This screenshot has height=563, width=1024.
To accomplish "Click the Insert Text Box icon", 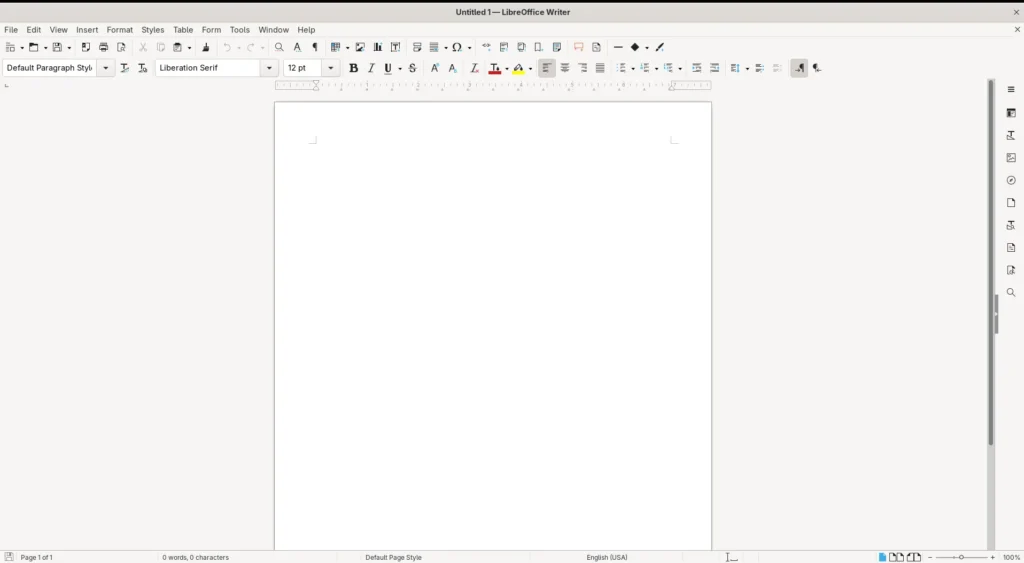I will (x=395, y=47).
